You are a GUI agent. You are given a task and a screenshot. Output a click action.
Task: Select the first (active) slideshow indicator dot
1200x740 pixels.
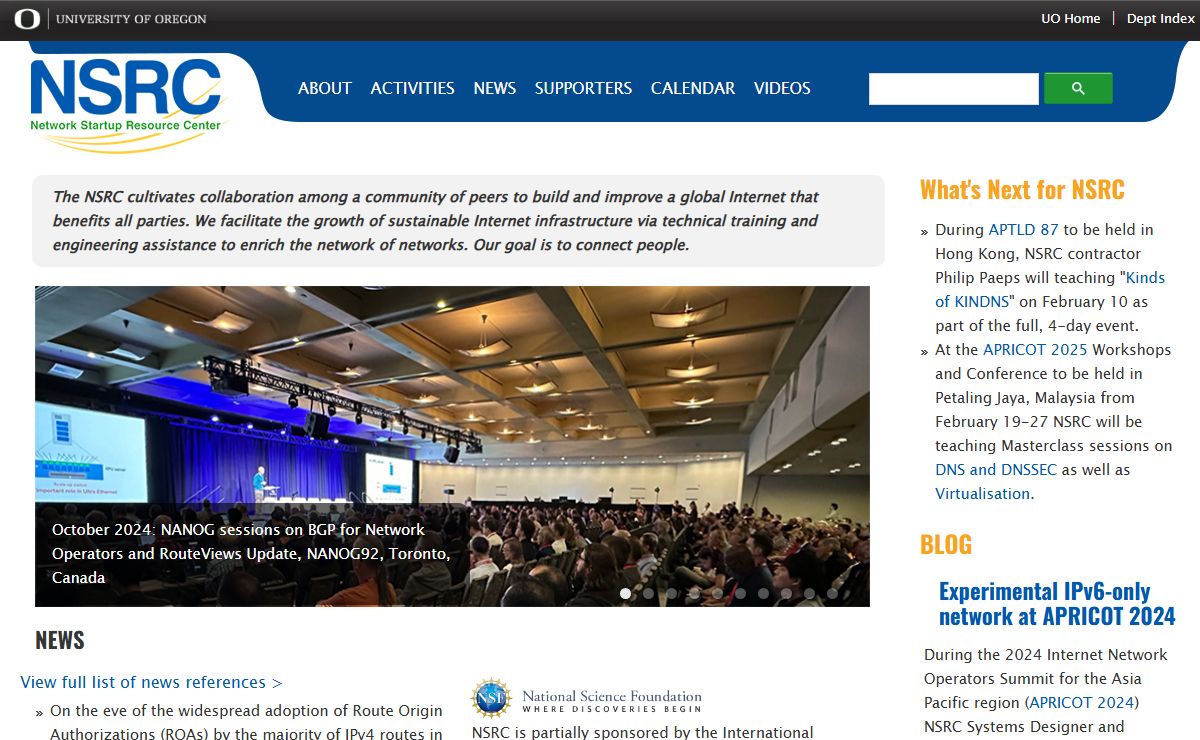click(x=626, y=593)
